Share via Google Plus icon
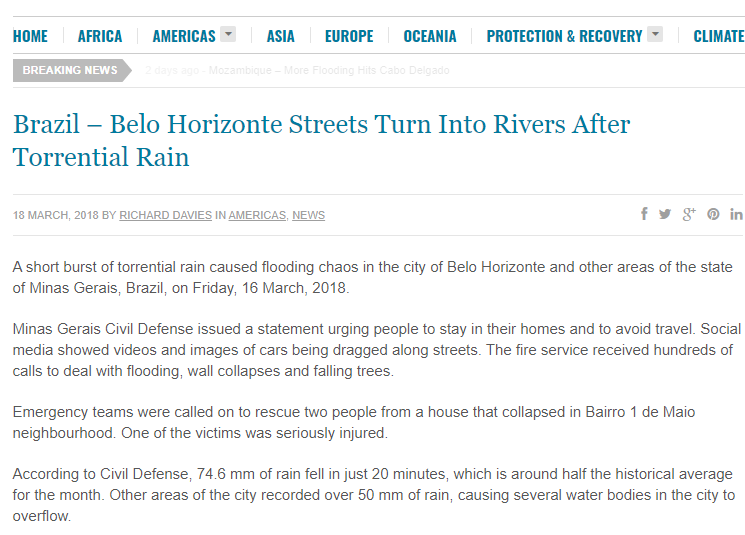745x535 pixels. point(689,214)
